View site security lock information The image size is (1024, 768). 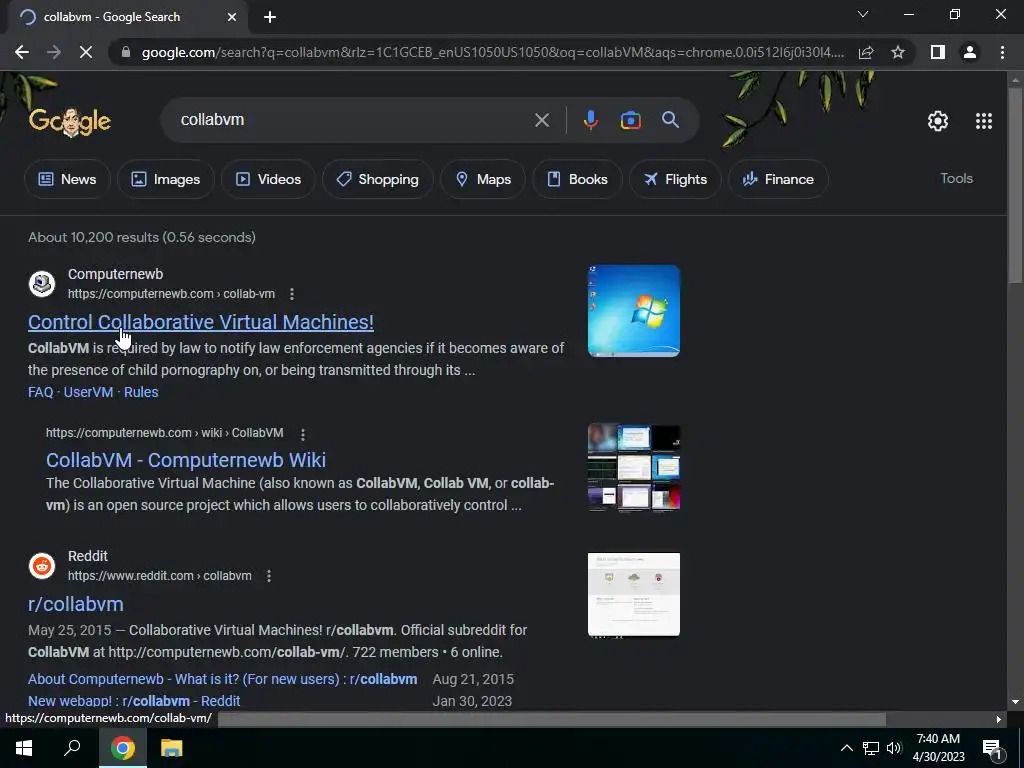coord(125,52)
